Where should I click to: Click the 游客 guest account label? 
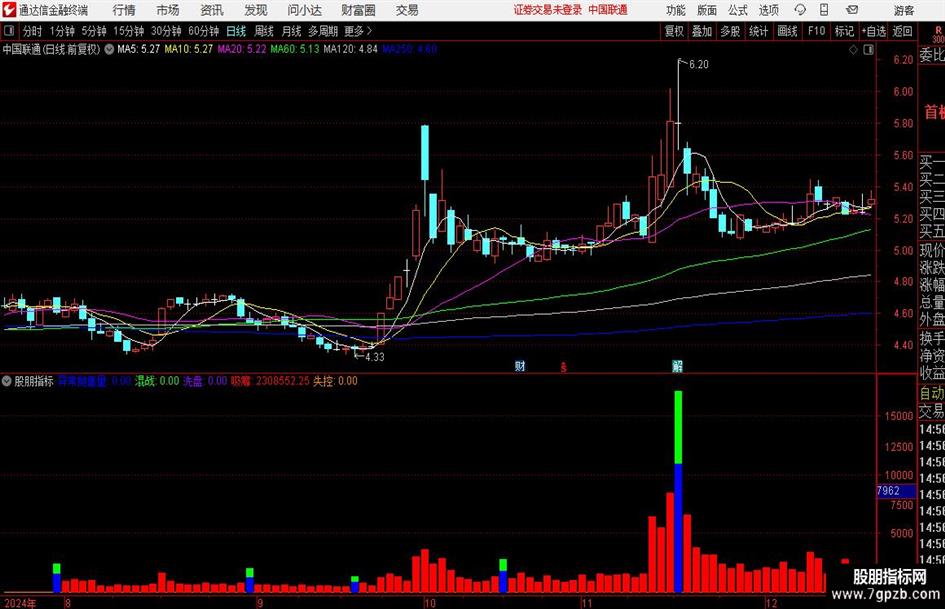tap(904, 10)
